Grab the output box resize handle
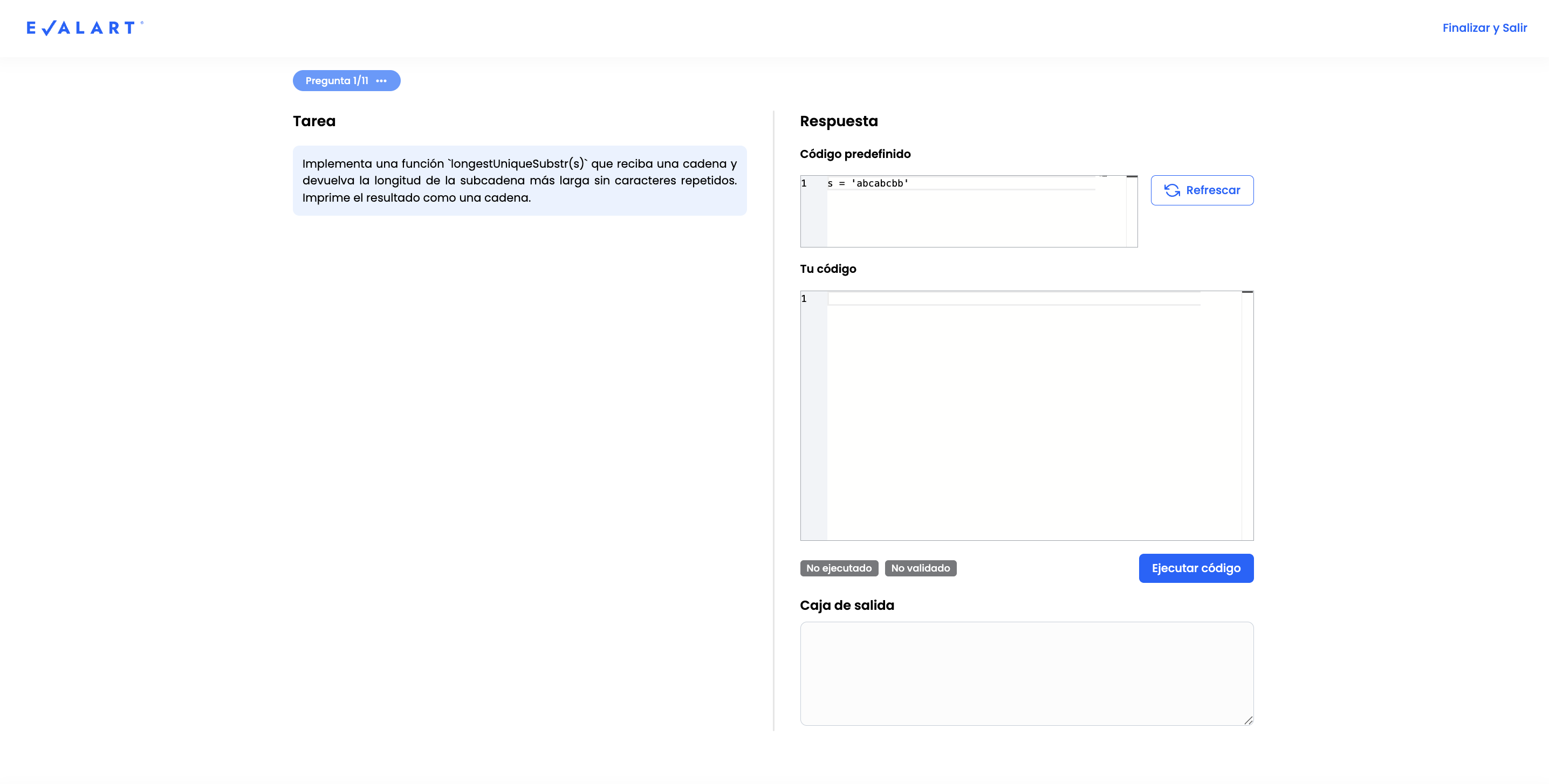Viewport: 1549px width, 784px height. click(x=1249, y=720)
